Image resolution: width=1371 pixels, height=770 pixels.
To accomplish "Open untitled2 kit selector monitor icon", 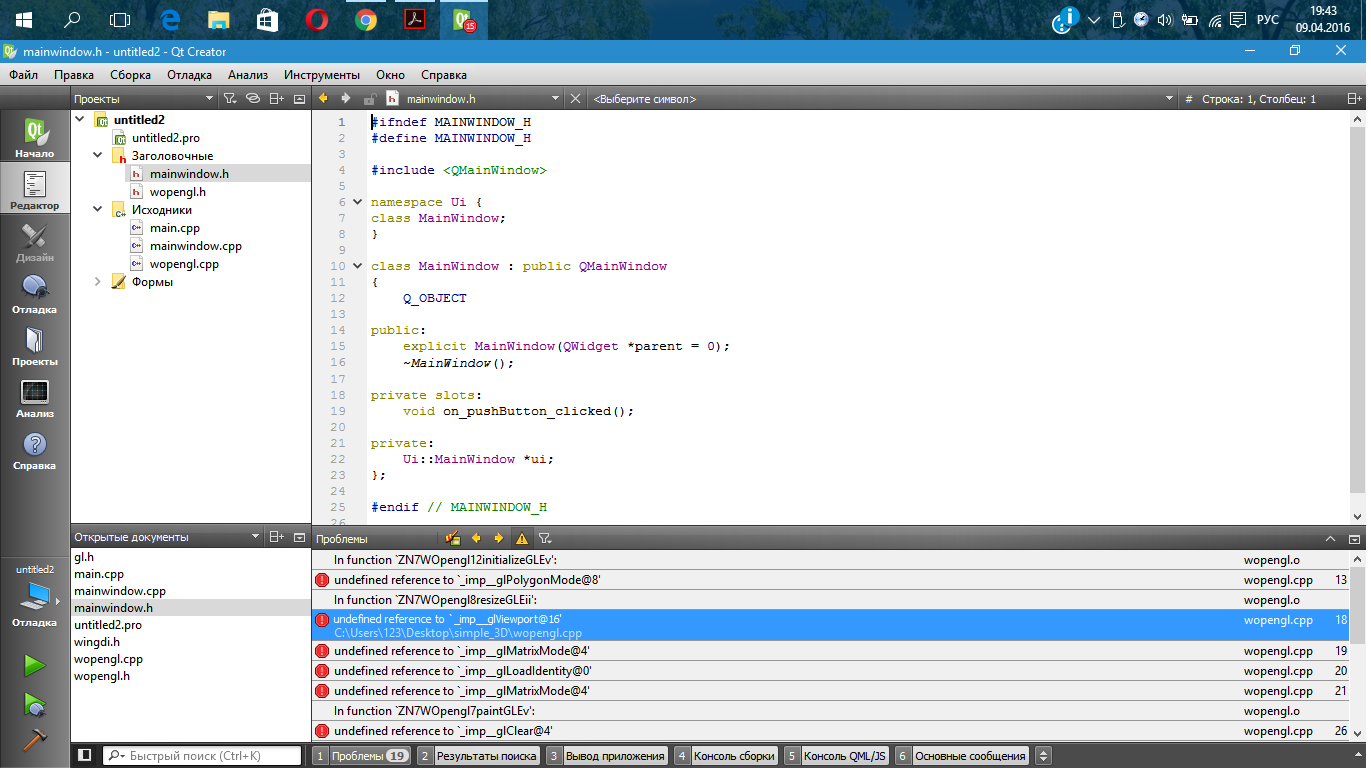I will [x=35, y=596].
